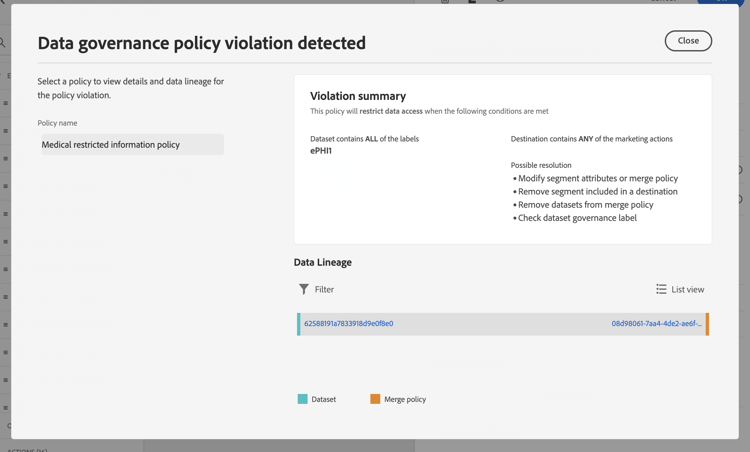Click the search magnifier behind the dialog
The width and height of the screenshot is (750, 452).
[3, 42]
